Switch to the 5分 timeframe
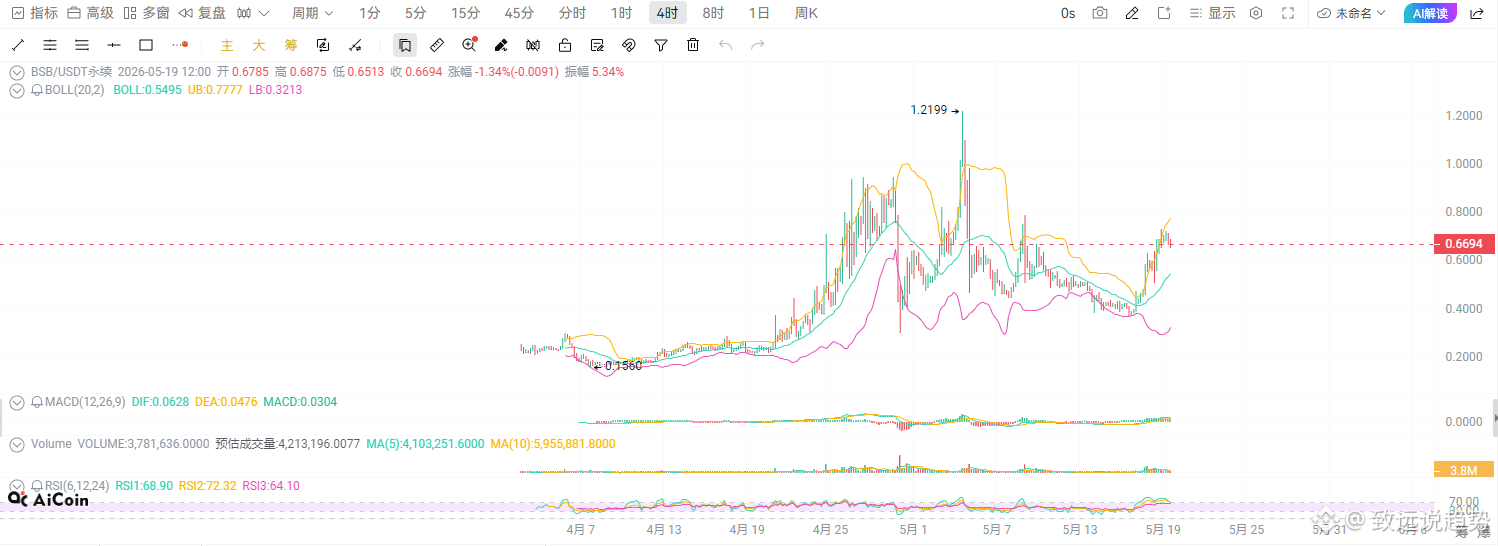Image resolution: width=1498 pixels, height=546 pixels. tap(415, 13)
